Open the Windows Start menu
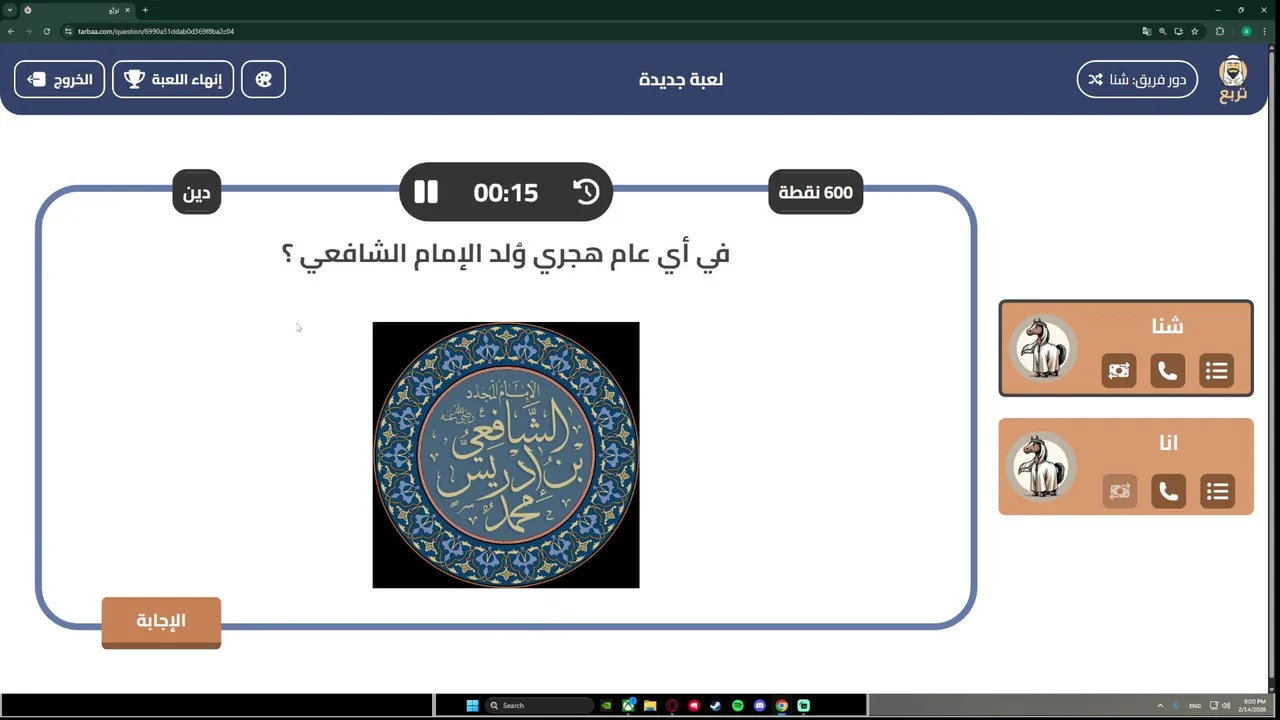Screen dimensions: 1280x720 pyautogui.click(x=472, y=705)
